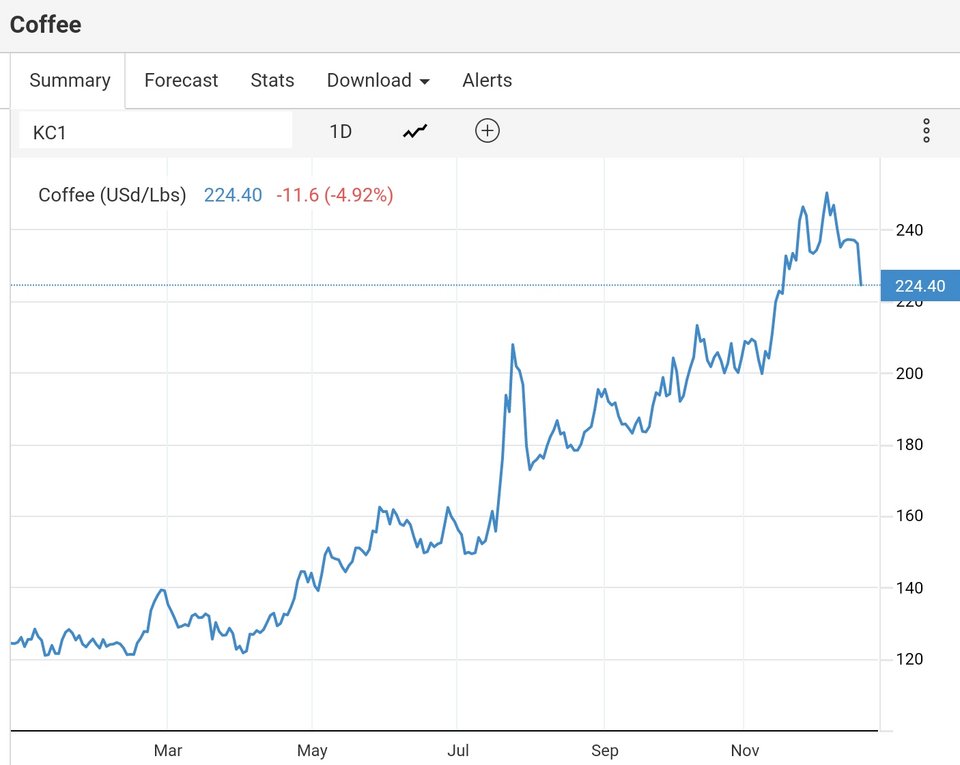Click the Sep marker on time axis
The image size is (960, 765).
click(605, 750)
